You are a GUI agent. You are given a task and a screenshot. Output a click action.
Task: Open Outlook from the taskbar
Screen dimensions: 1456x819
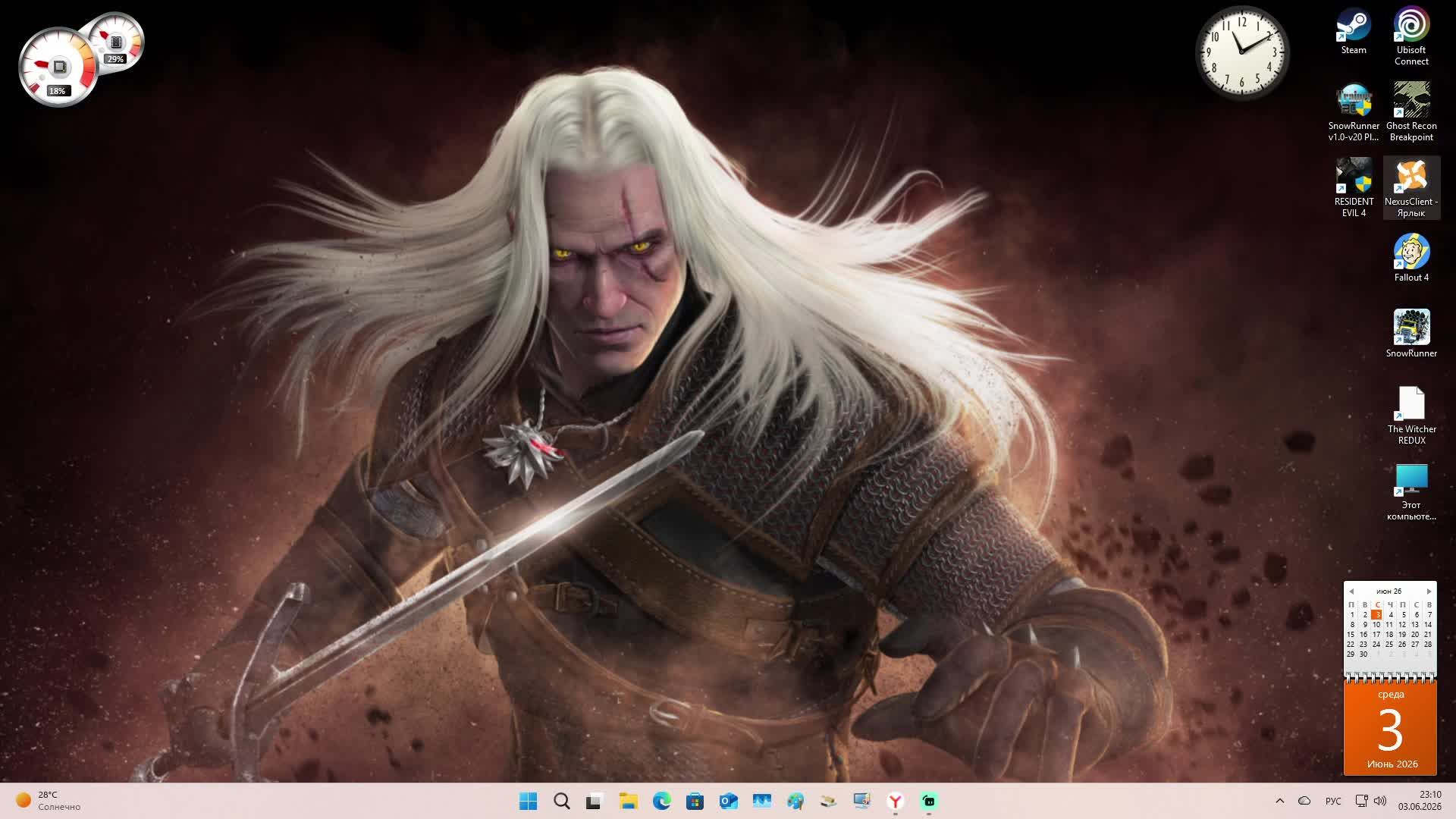point(728,801)
